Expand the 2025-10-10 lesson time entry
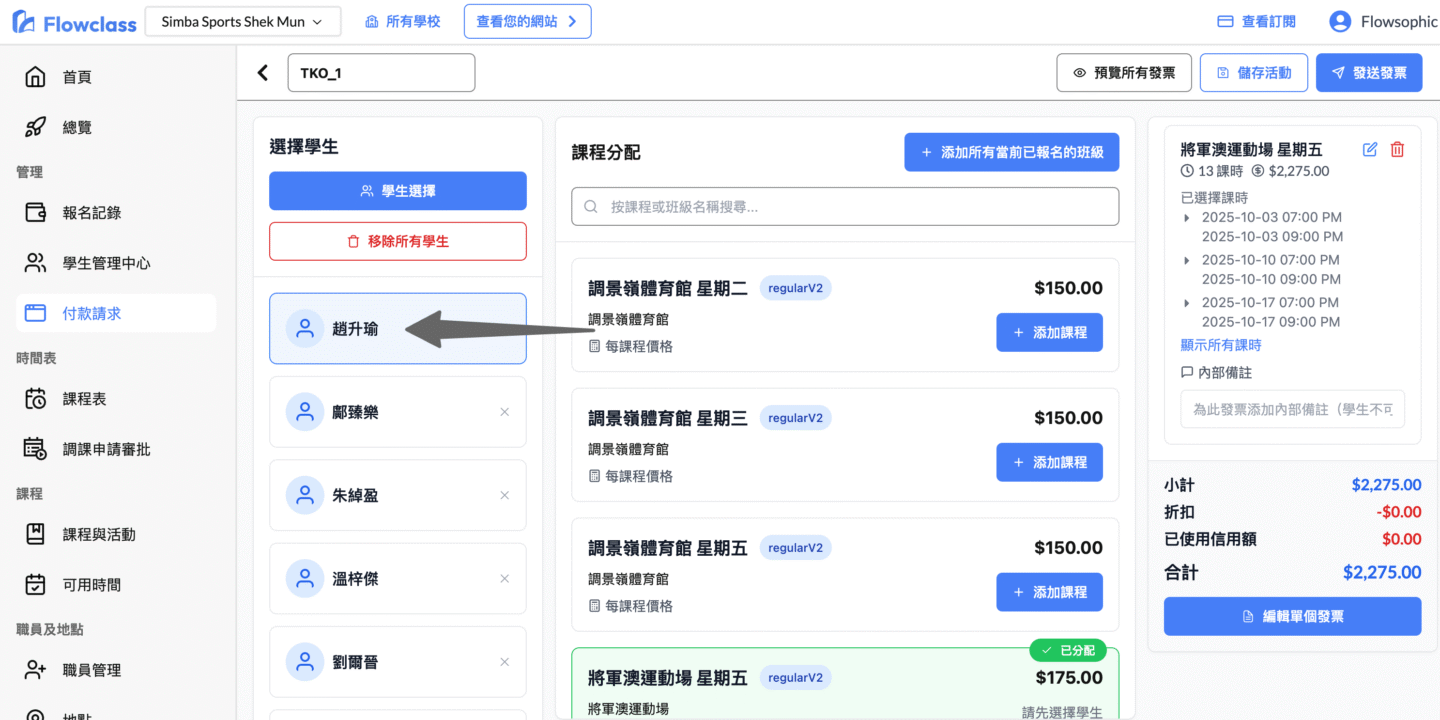Screen dimensions: 1440x720 (1187, 260)
